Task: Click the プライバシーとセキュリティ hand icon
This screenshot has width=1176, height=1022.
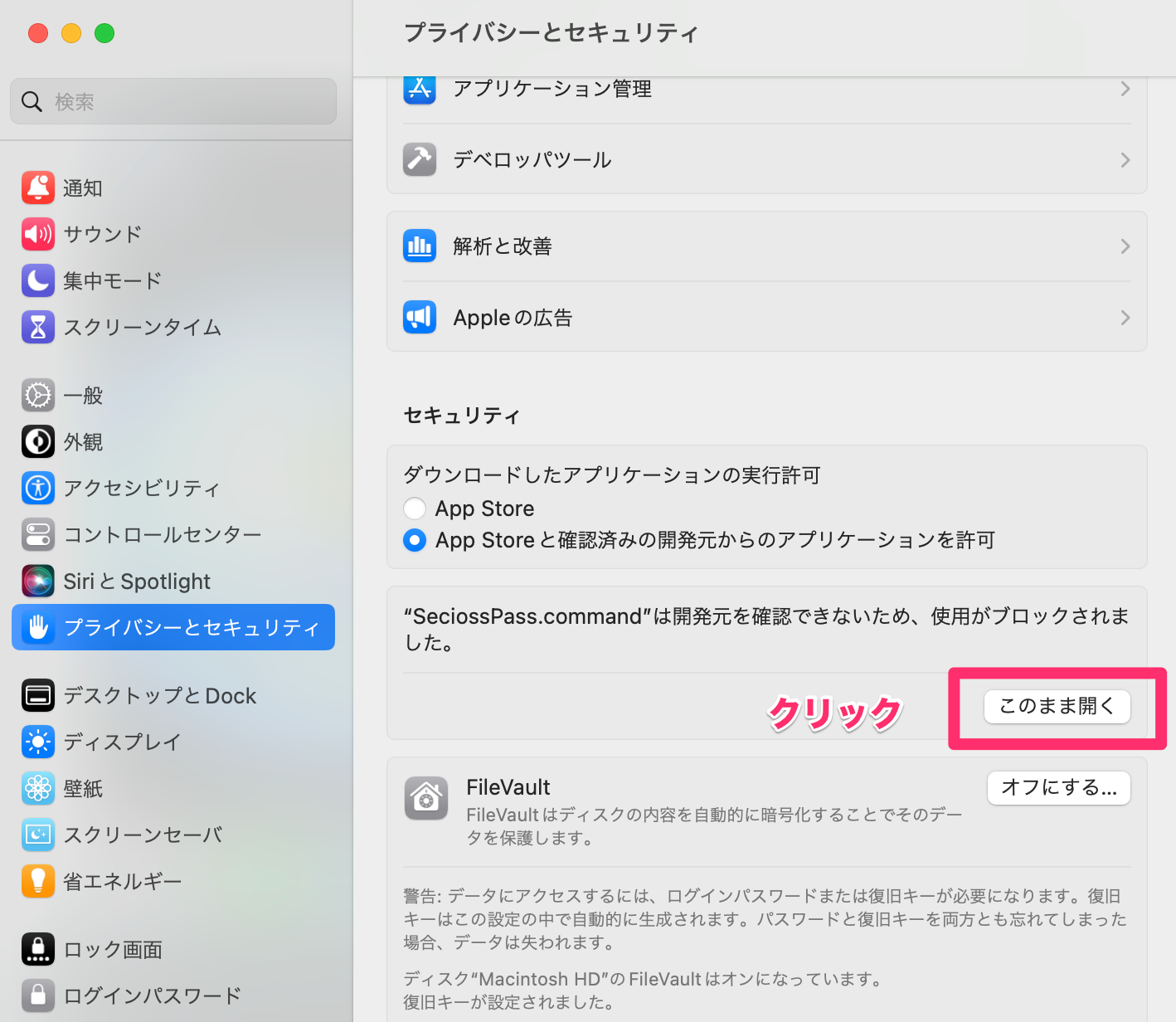Action: coord(38,628)
